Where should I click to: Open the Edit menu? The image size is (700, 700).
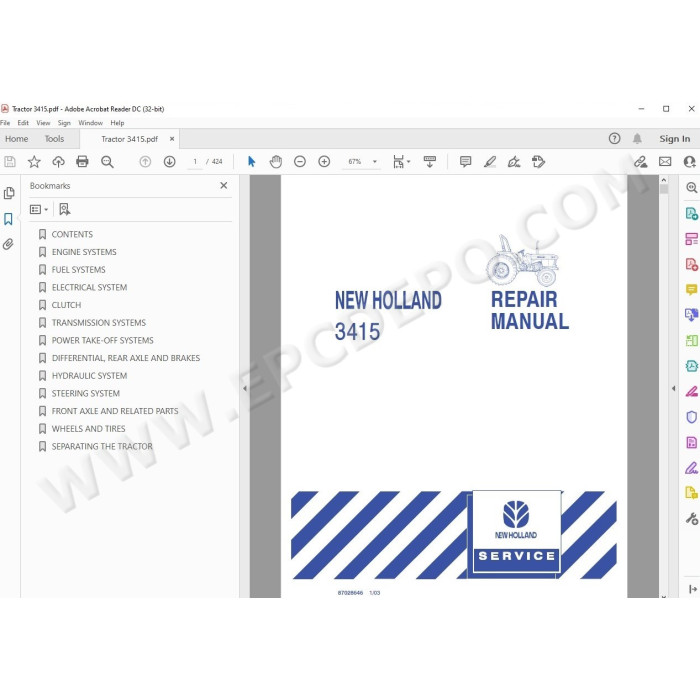tap(23, 123)
